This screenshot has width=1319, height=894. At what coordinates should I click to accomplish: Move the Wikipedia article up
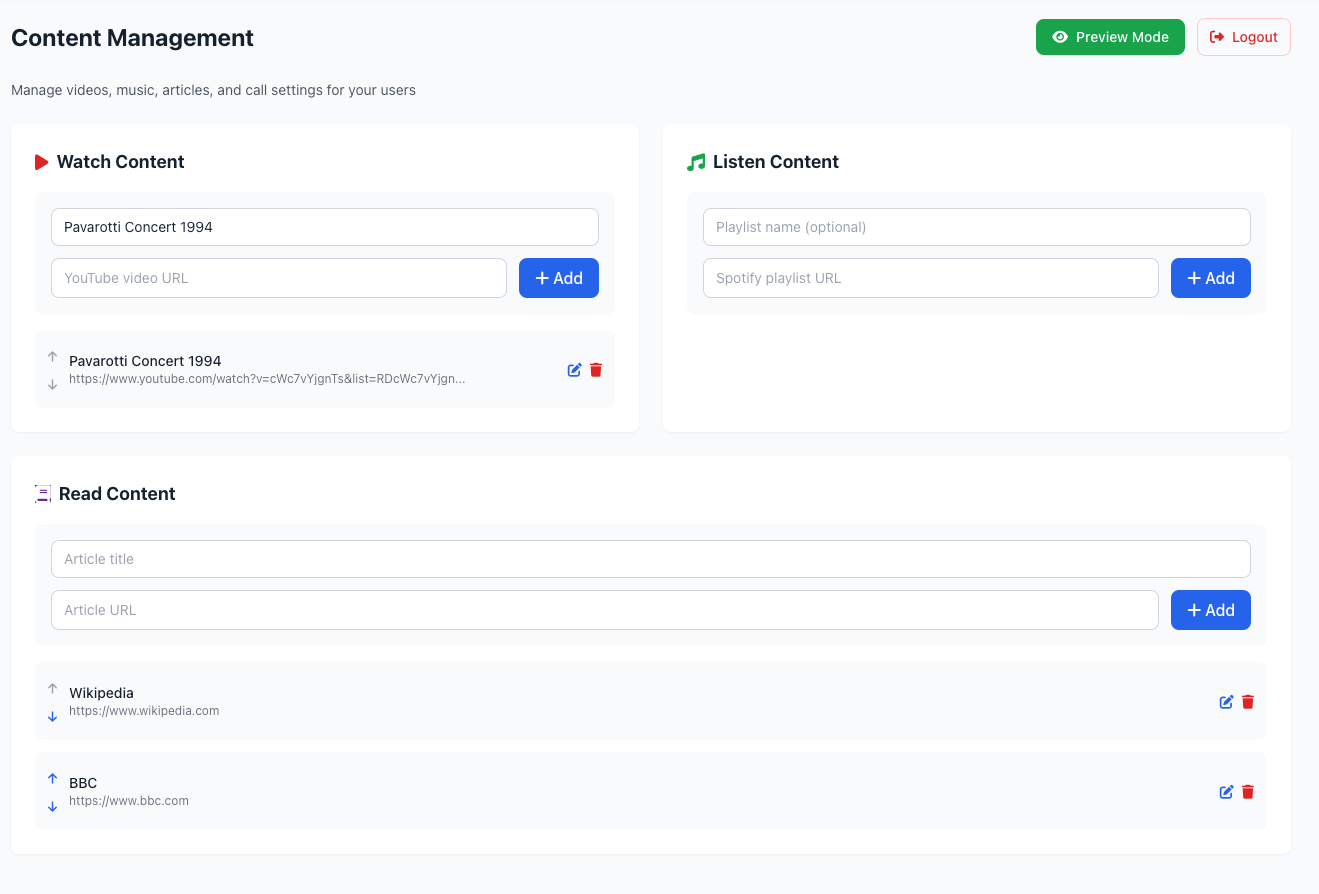tap(53, 688)
